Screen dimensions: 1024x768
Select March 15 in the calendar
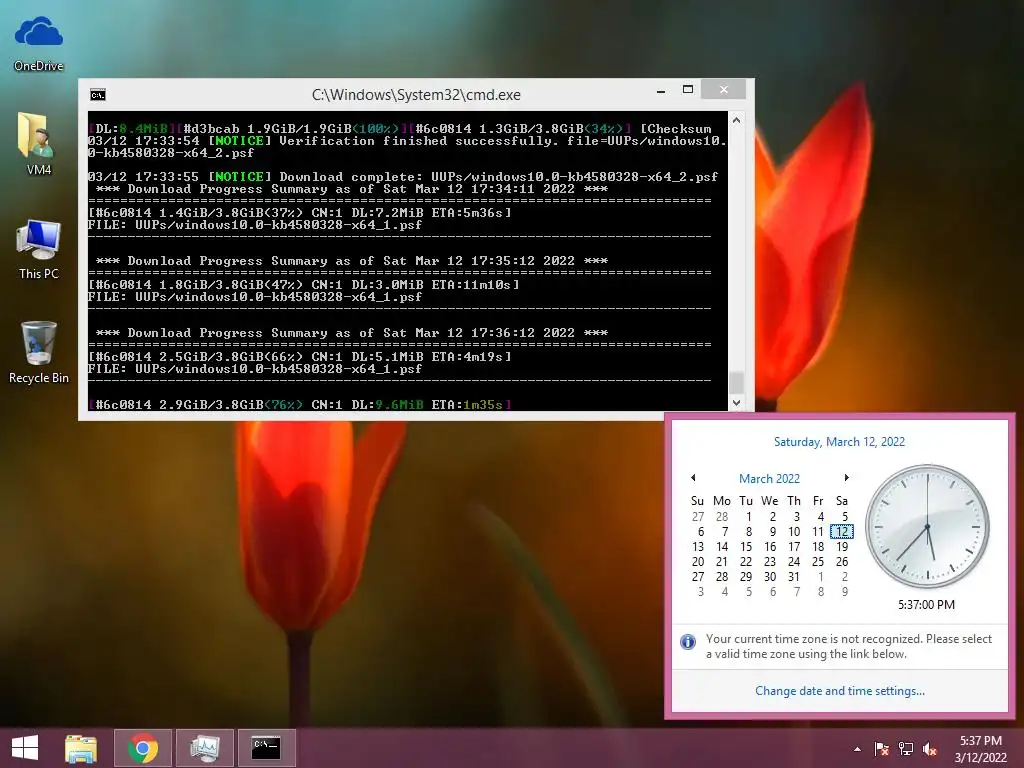(746, 547)
